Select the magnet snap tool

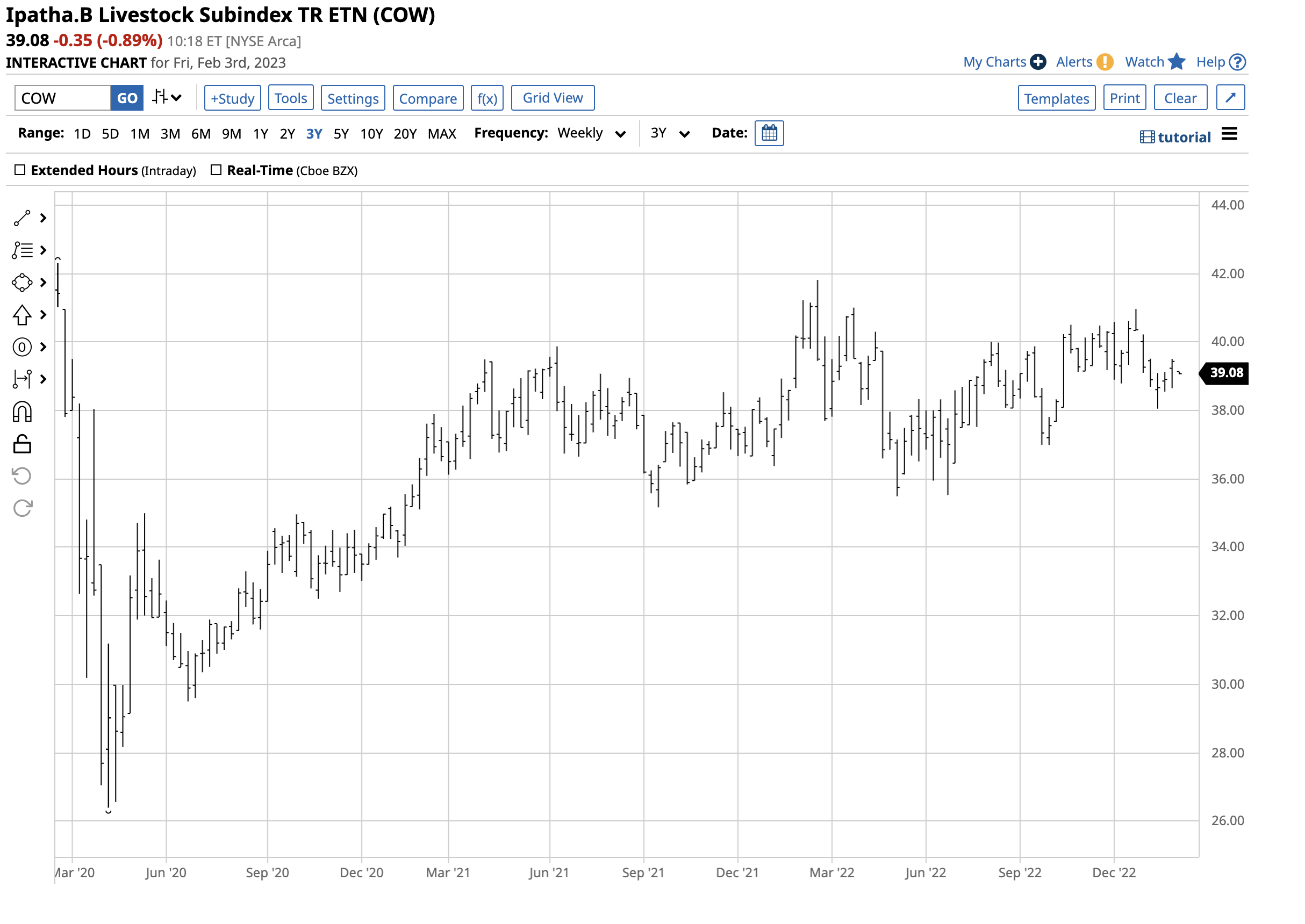[21, 412]
